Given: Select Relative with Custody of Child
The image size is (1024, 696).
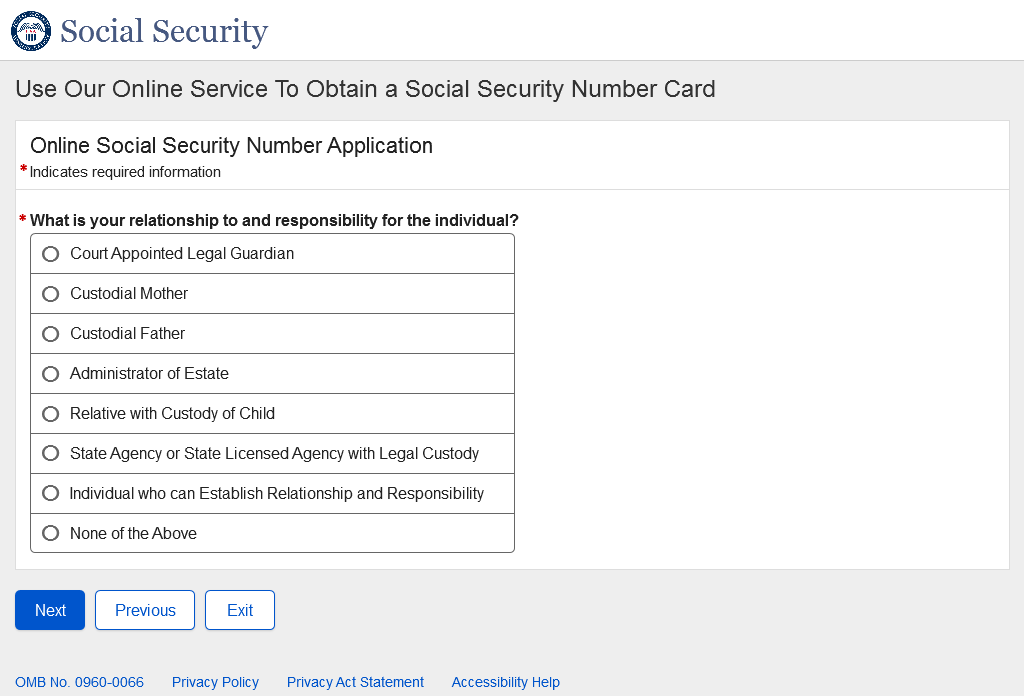Looking at the screenshot, I should pos(51,414).
